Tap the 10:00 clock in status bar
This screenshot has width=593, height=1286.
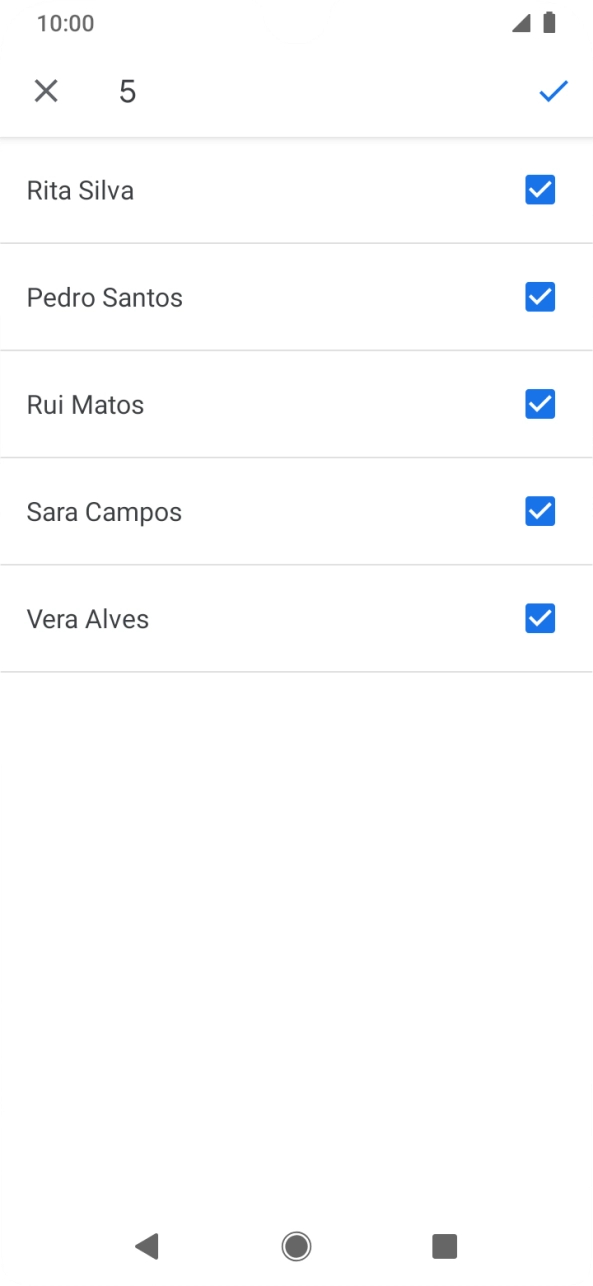pyautogui.click(x=66, y=23)
